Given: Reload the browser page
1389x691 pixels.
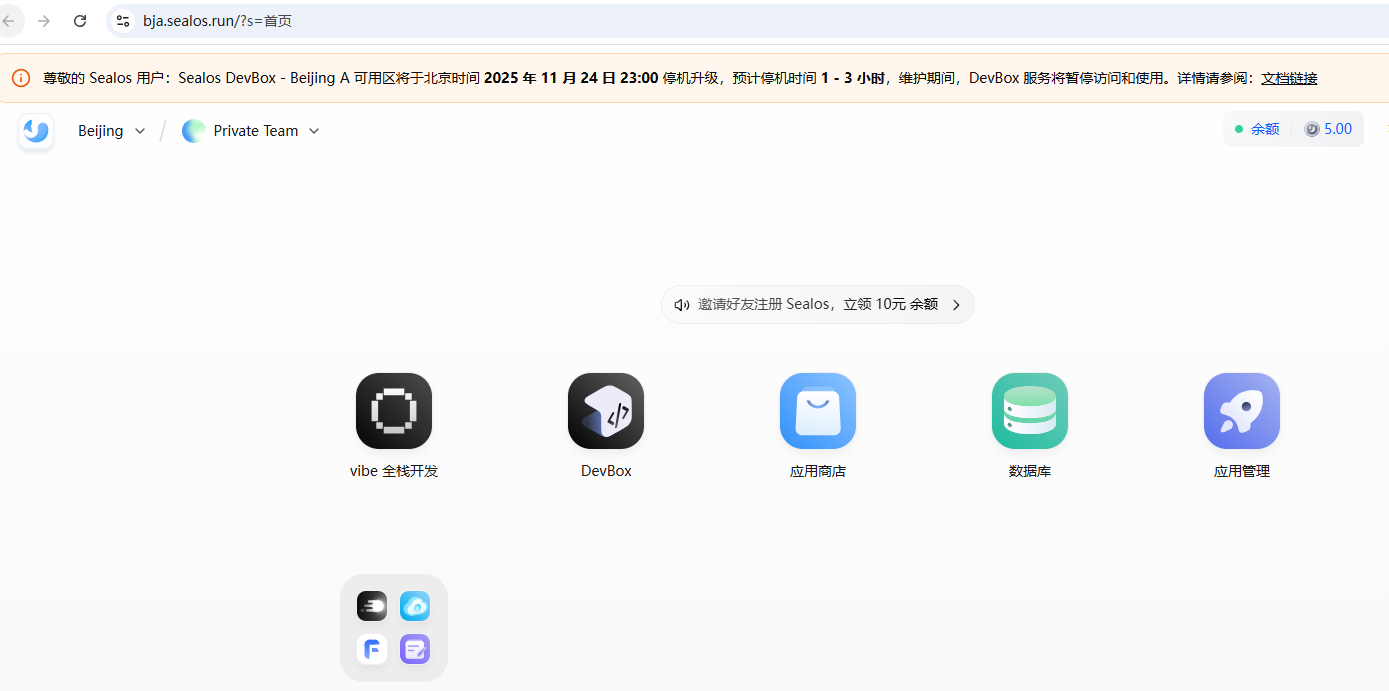Looking at the screenshot, I should tap(80, 21).
